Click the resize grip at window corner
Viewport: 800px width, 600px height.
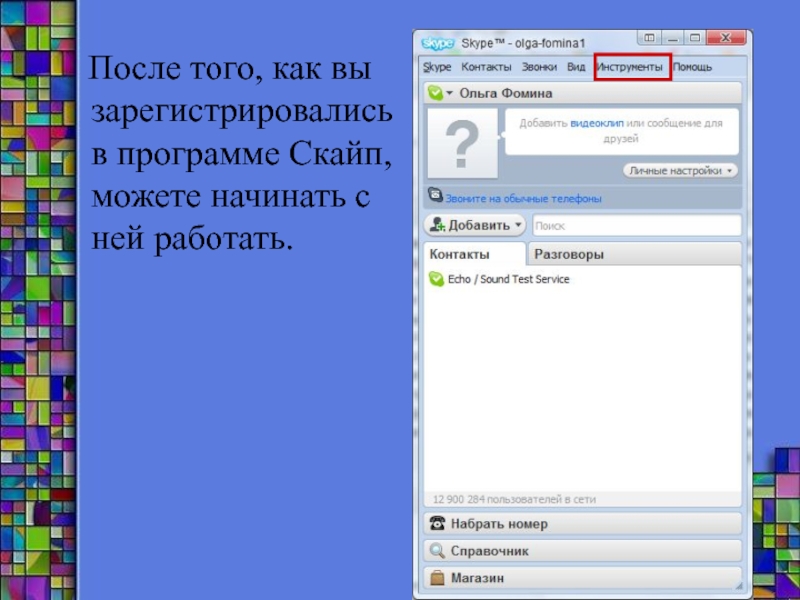coord(739,586)
